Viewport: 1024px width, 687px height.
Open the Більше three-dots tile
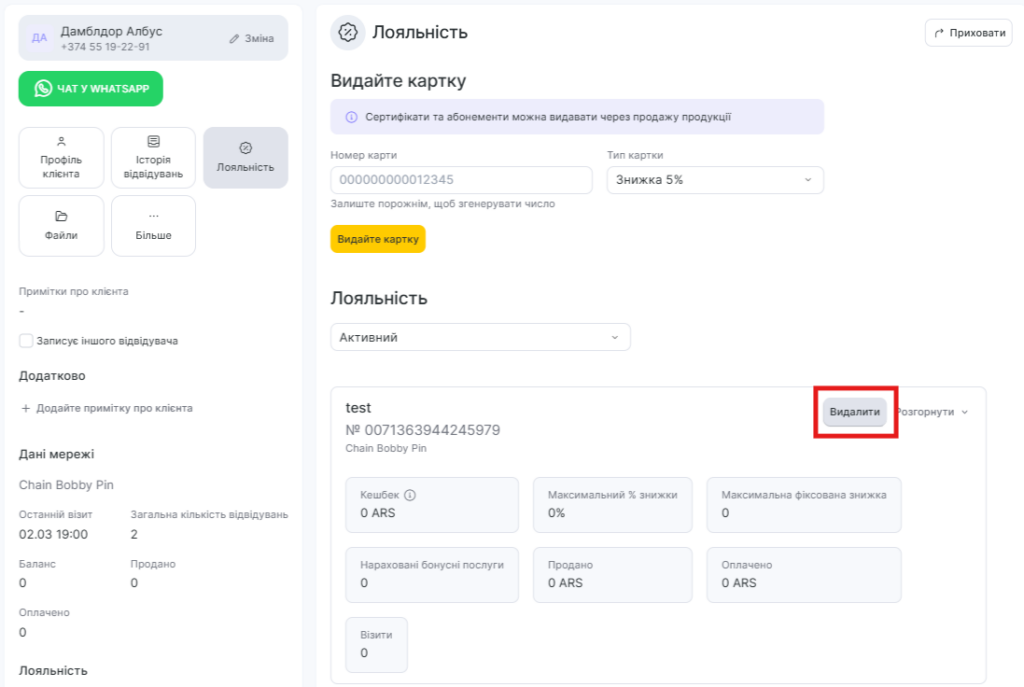coord(153,225)
